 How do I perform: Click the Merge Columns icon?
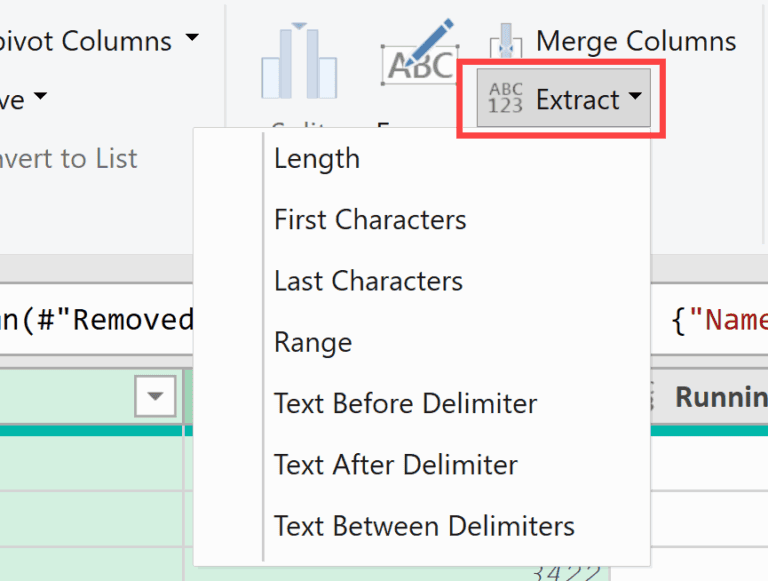[x=506, y=40]
